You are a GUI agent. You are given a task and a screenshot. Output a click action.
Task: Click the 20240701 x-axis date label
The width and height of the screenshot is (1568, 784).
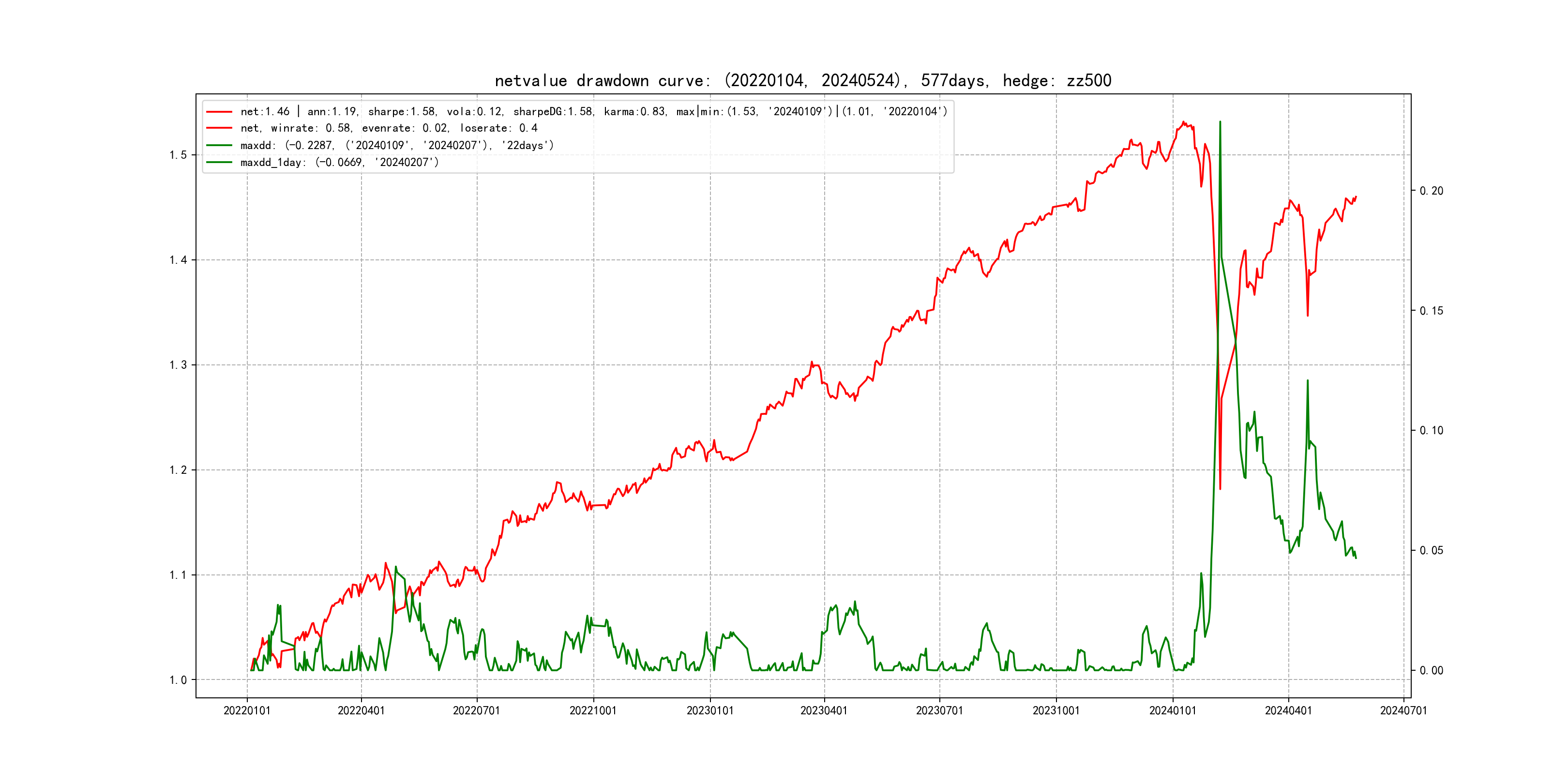1403,711
